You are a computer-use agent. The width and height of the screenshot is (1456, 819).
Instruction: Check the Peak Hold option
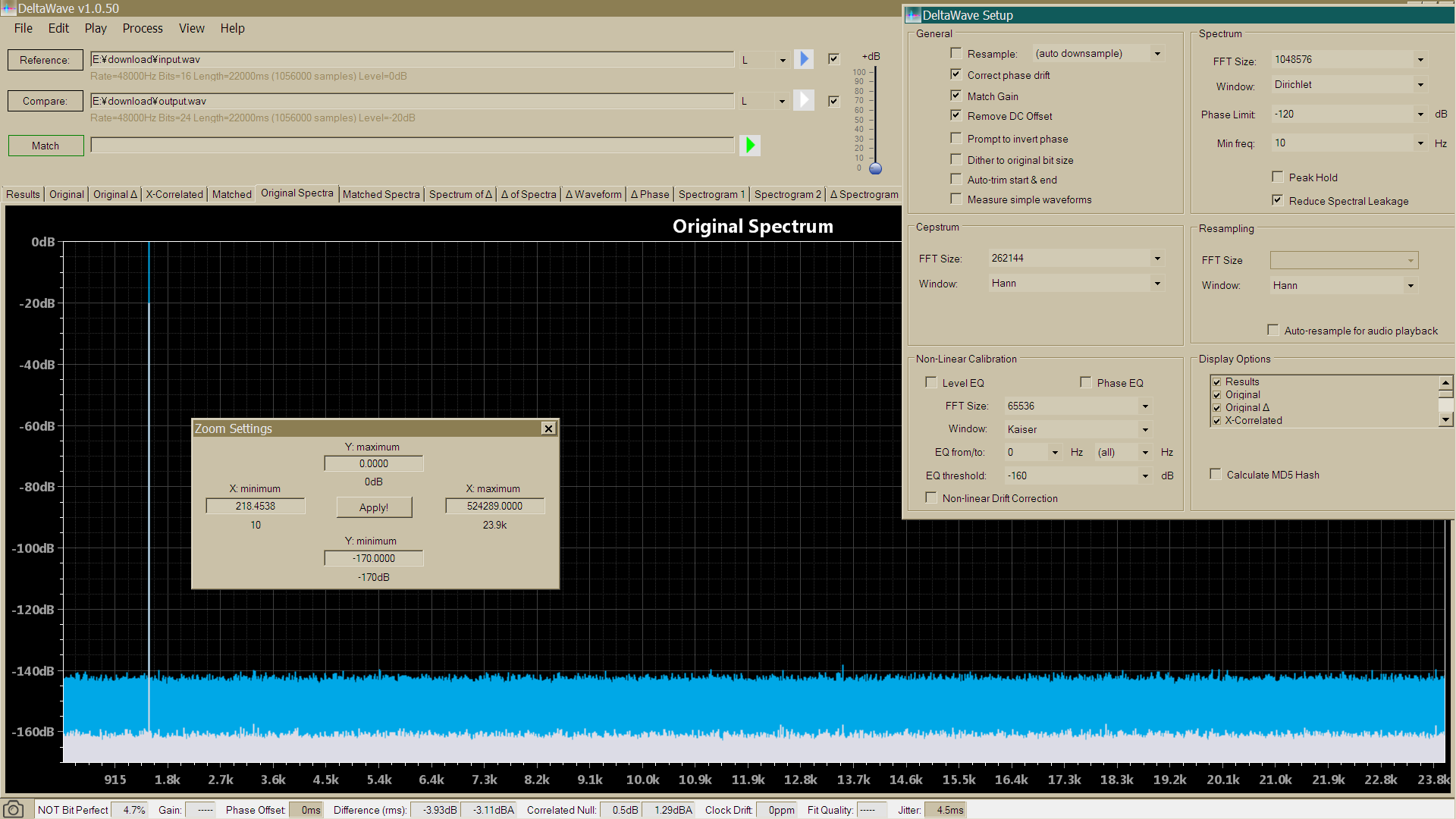click(x=1277, y=177)
